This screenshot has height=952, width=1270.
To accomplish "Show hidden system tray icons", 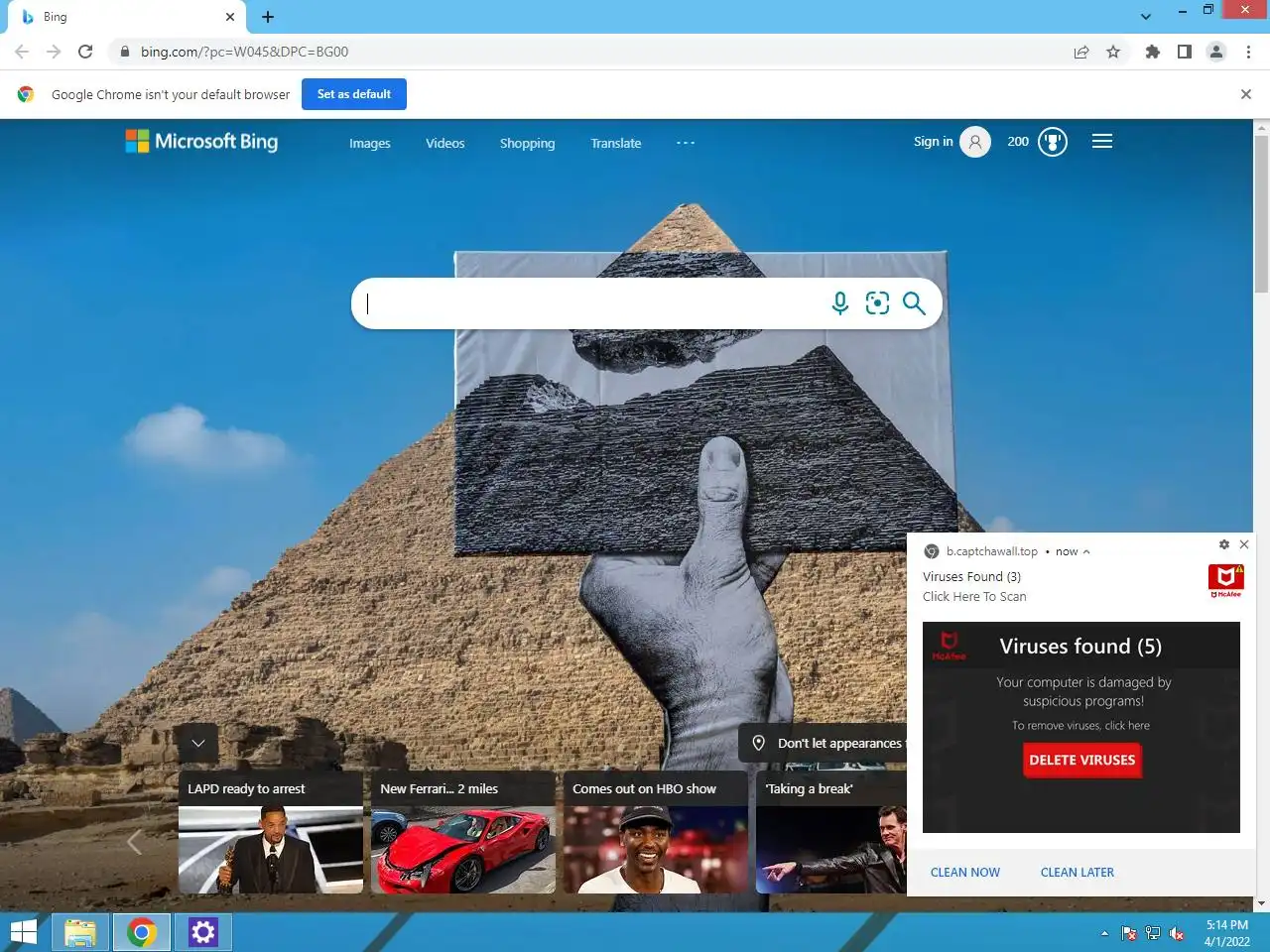I will 1104,933.
